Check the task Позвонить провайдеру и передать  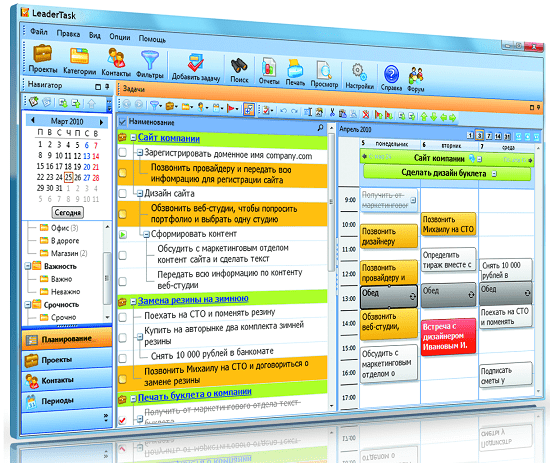click(x=122, y=173)
